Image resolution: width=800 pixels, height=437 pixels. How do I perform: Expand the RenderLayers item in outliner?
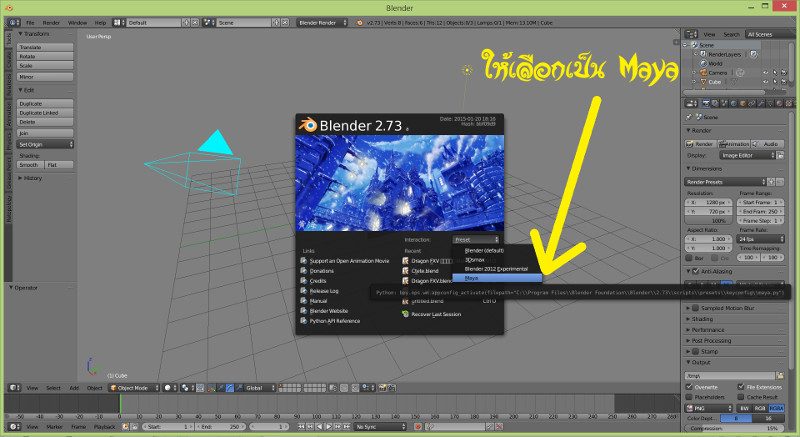(x=696, y=54)
